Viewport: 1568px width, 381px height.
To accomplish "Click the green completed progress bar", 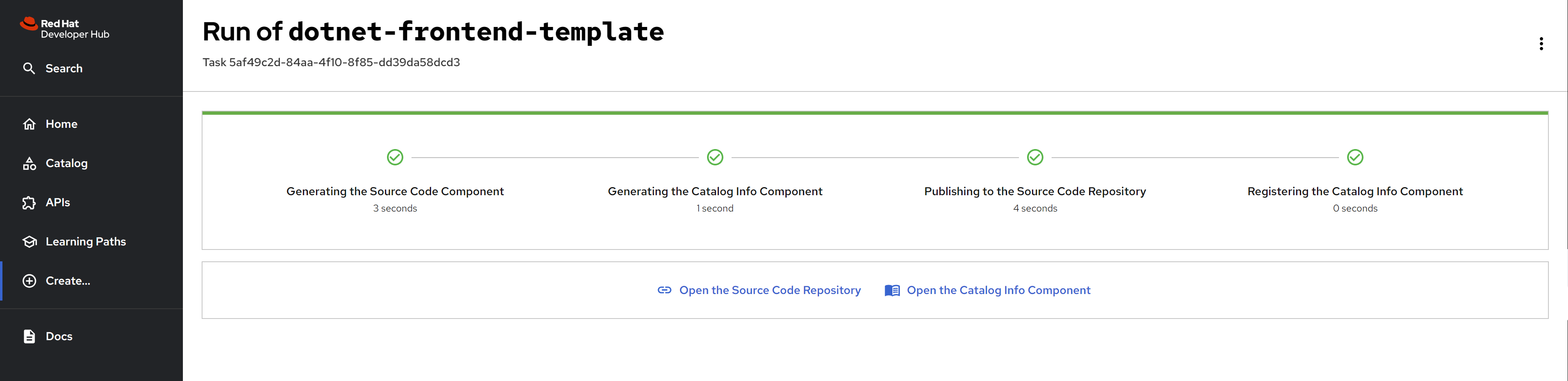I will pos(875,113).
